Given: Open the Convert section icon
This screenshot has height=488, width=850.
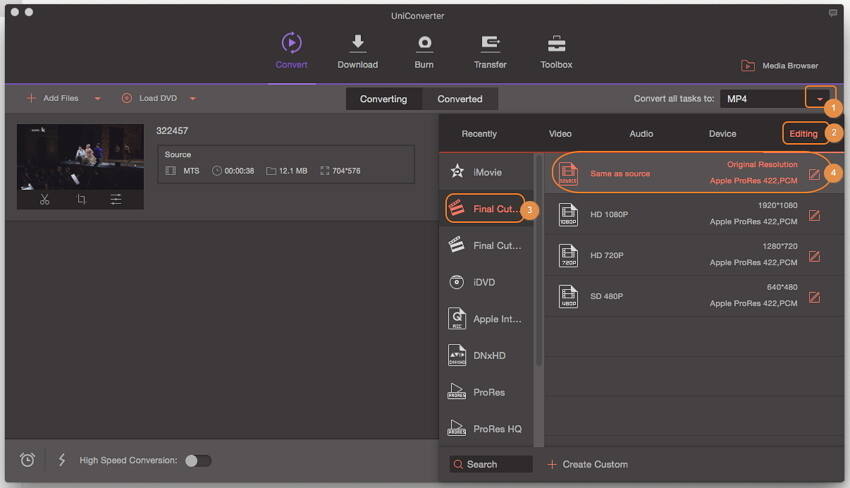Looking at the screenshot, I should [x=291, y=43].
